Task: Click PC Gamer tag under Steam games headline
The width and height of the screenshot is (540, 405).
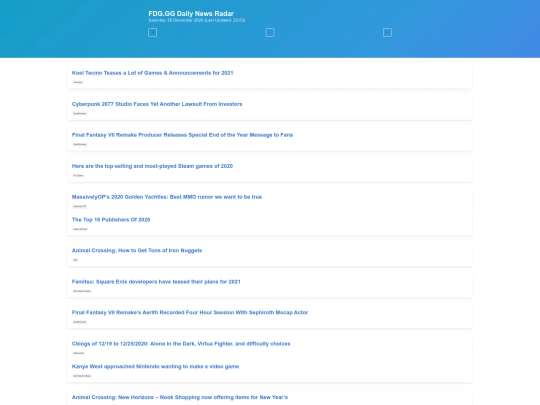Action: [x=78, y=175]
